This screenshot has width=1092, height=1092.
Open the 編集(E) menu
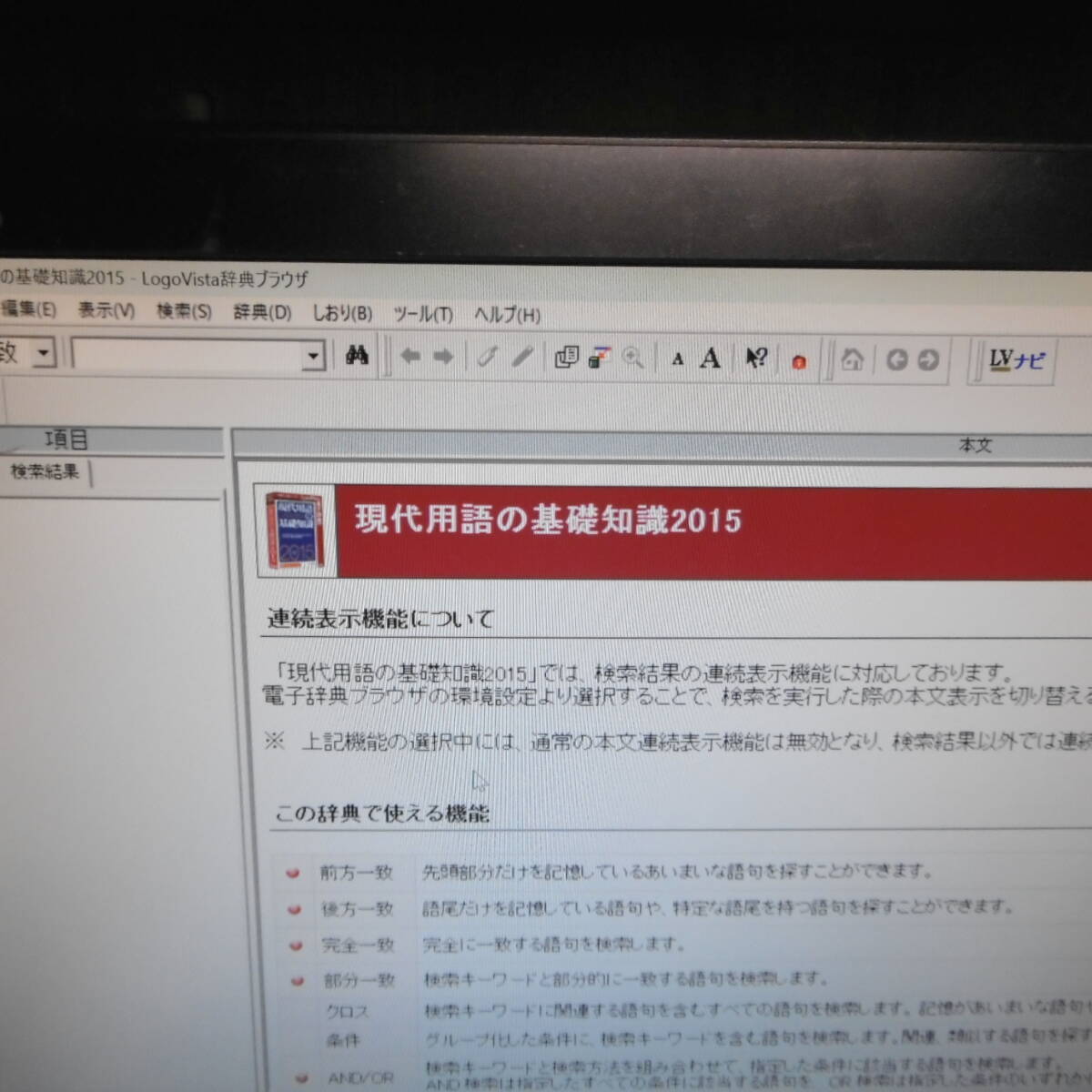coord(28,310)
